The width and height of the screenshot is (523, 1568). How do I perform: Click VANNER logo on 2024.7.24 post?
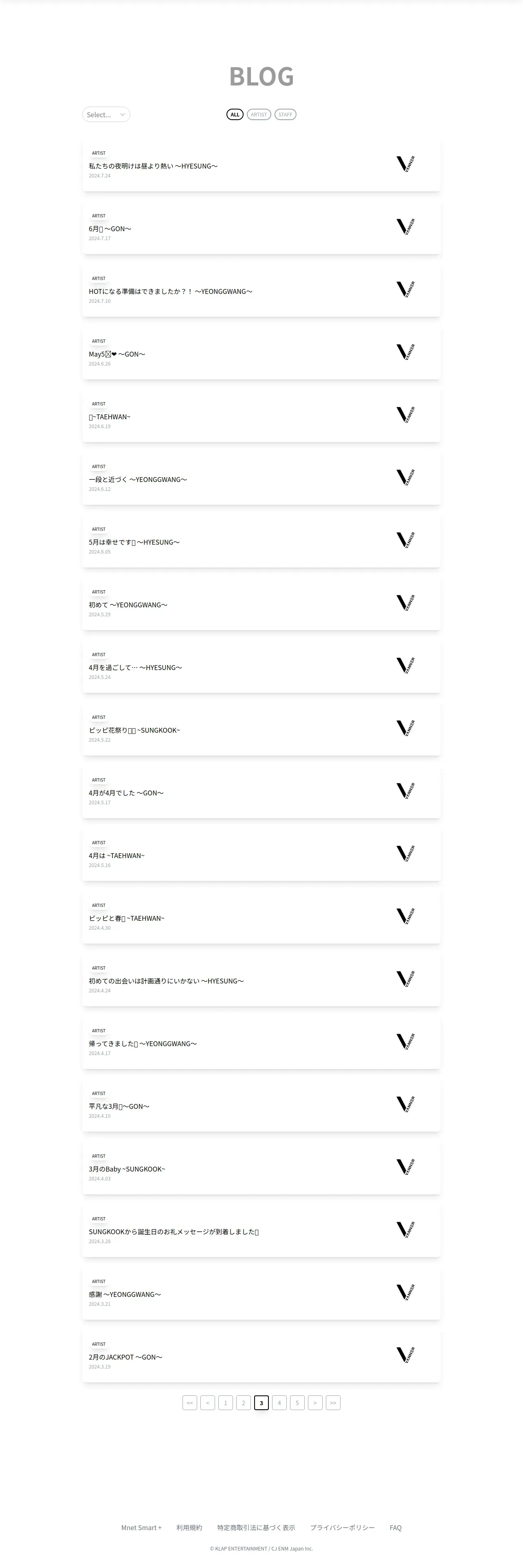[x=406, y=164]
